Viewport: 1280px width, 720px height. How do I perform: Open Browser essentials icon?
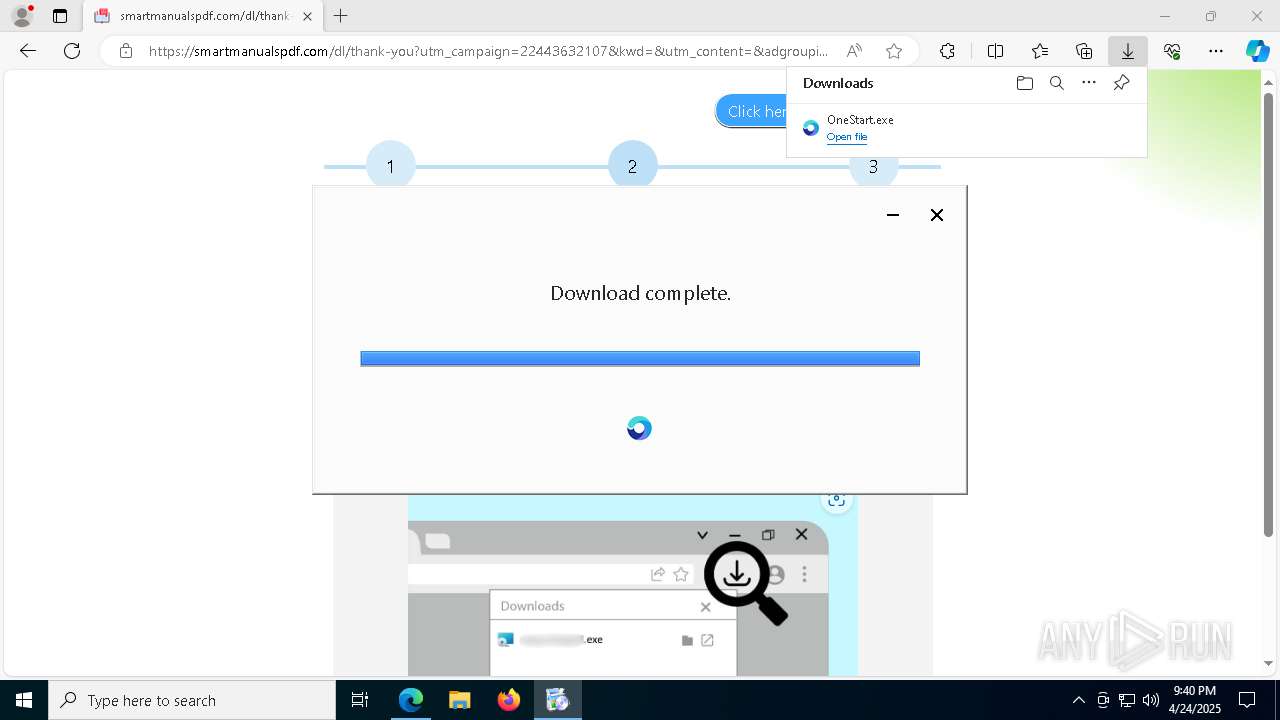(x=1172, y=51)
